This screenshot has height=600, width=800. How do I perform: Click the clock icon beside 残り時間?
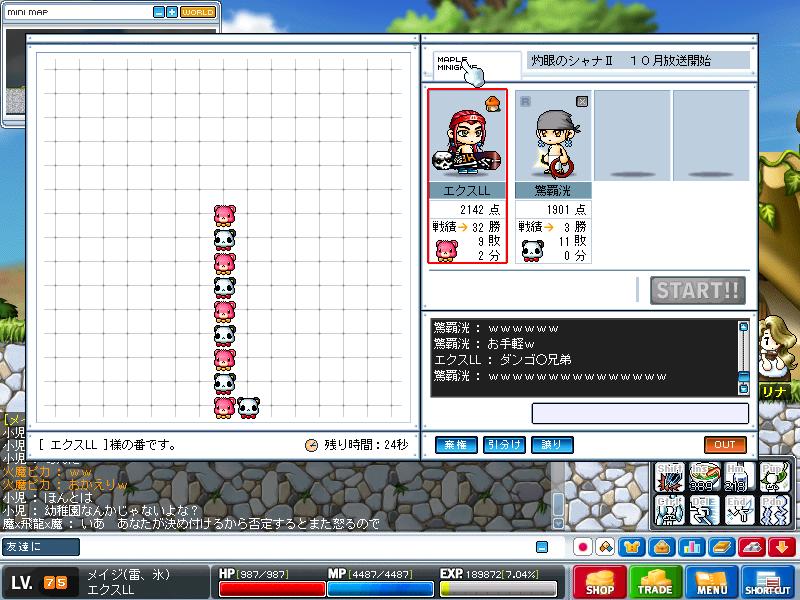point(311,445)
